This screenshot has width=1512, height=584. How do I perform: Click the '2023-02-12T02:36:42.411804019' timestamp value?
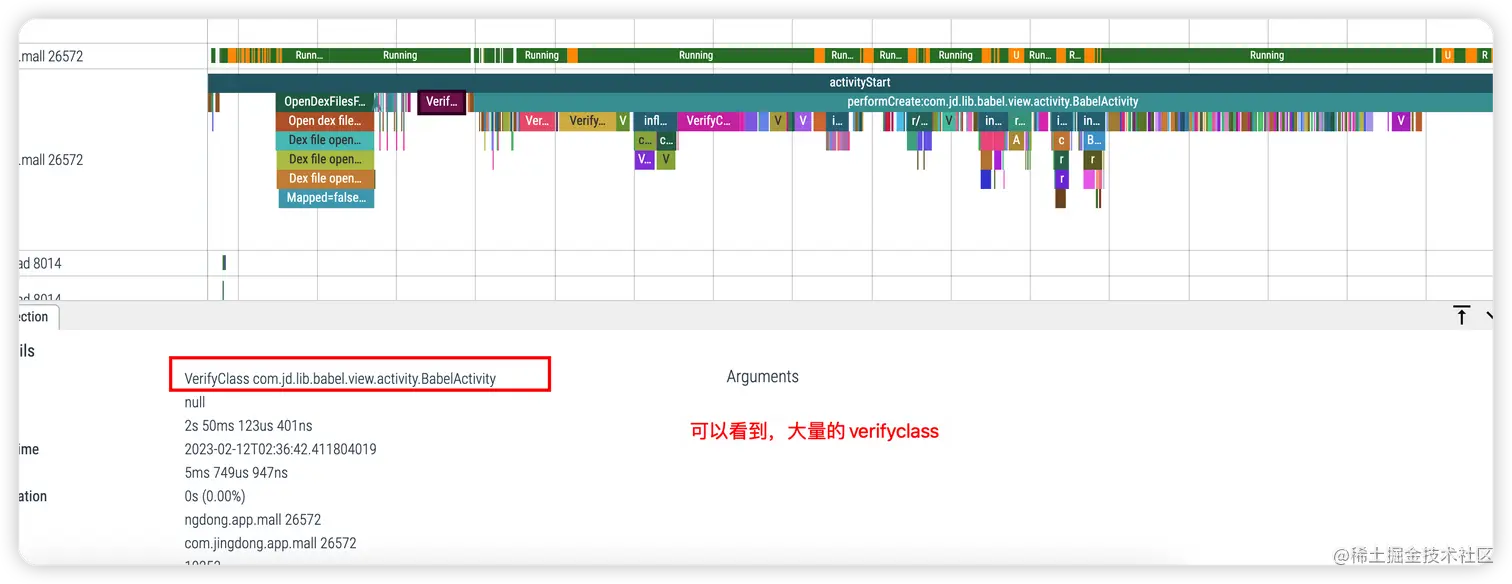280,449
